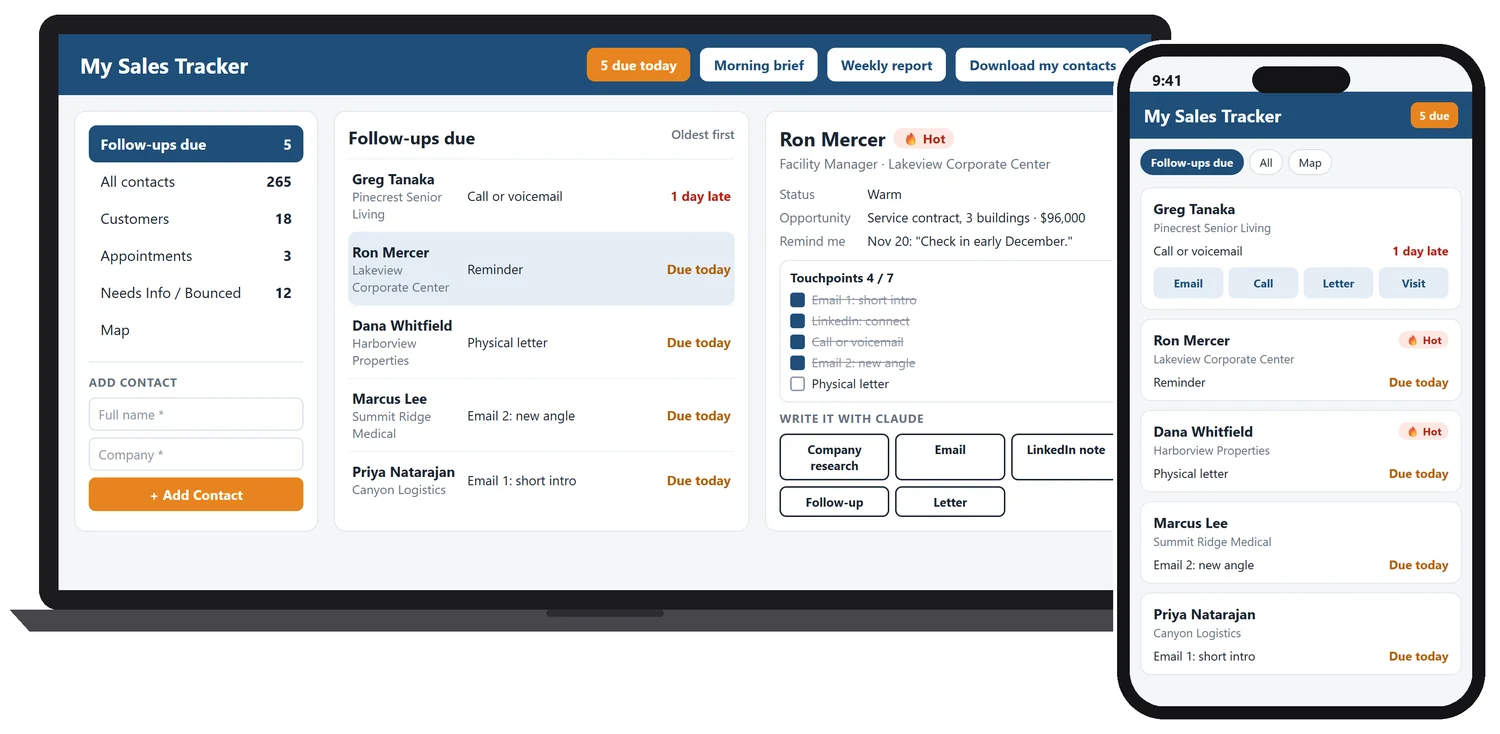Focus the 'Full name' input field
Image resolution: width=1500 pixels, height=734 pixels.
click(196, 415)
